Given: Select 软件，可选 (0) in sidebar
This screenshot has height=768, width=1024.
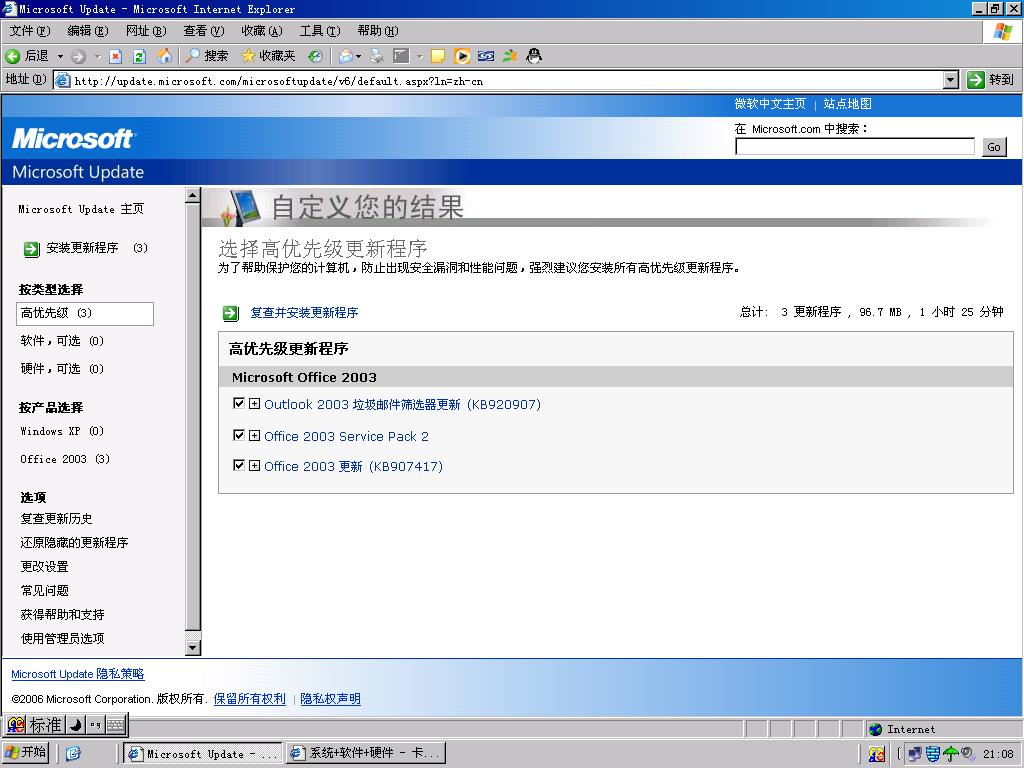Looking at the screenshot, I should [x=62, y=341].
